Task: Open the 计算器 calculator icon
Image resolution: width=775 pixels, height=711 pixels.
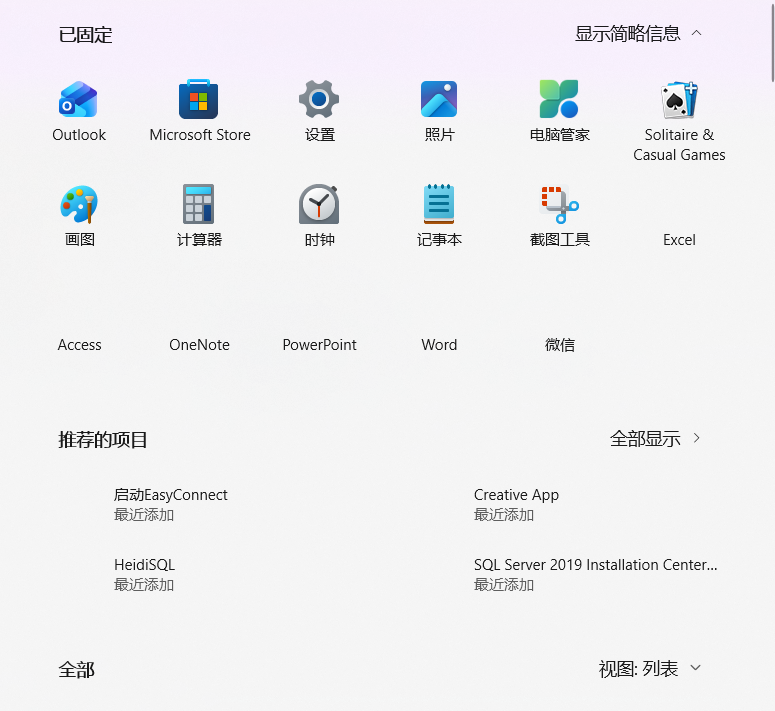Action: pos(199,204)
